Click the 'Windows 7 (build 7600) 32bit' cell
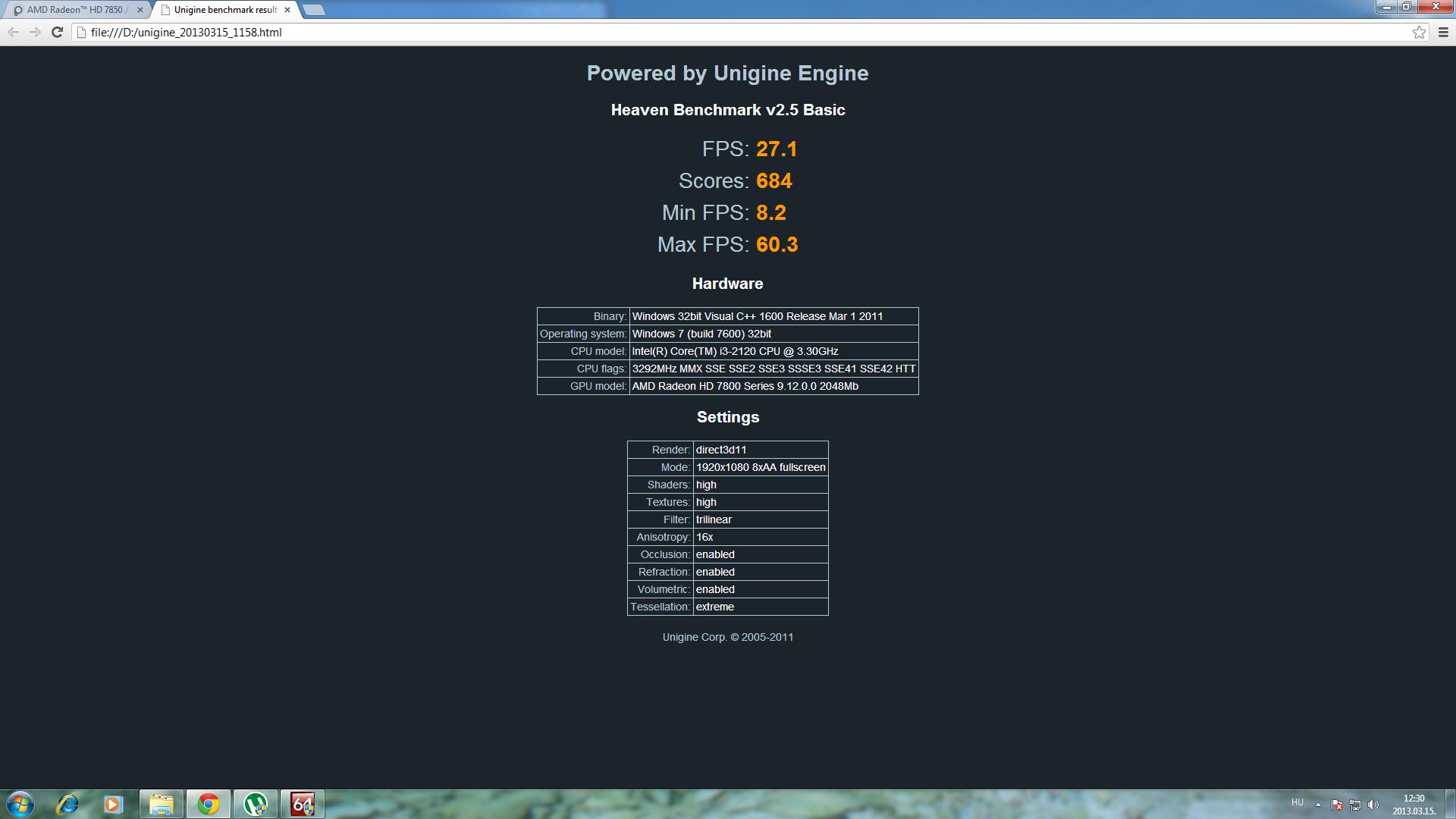This screenshot has width=1456, height=819. click(x=773, y=334)
